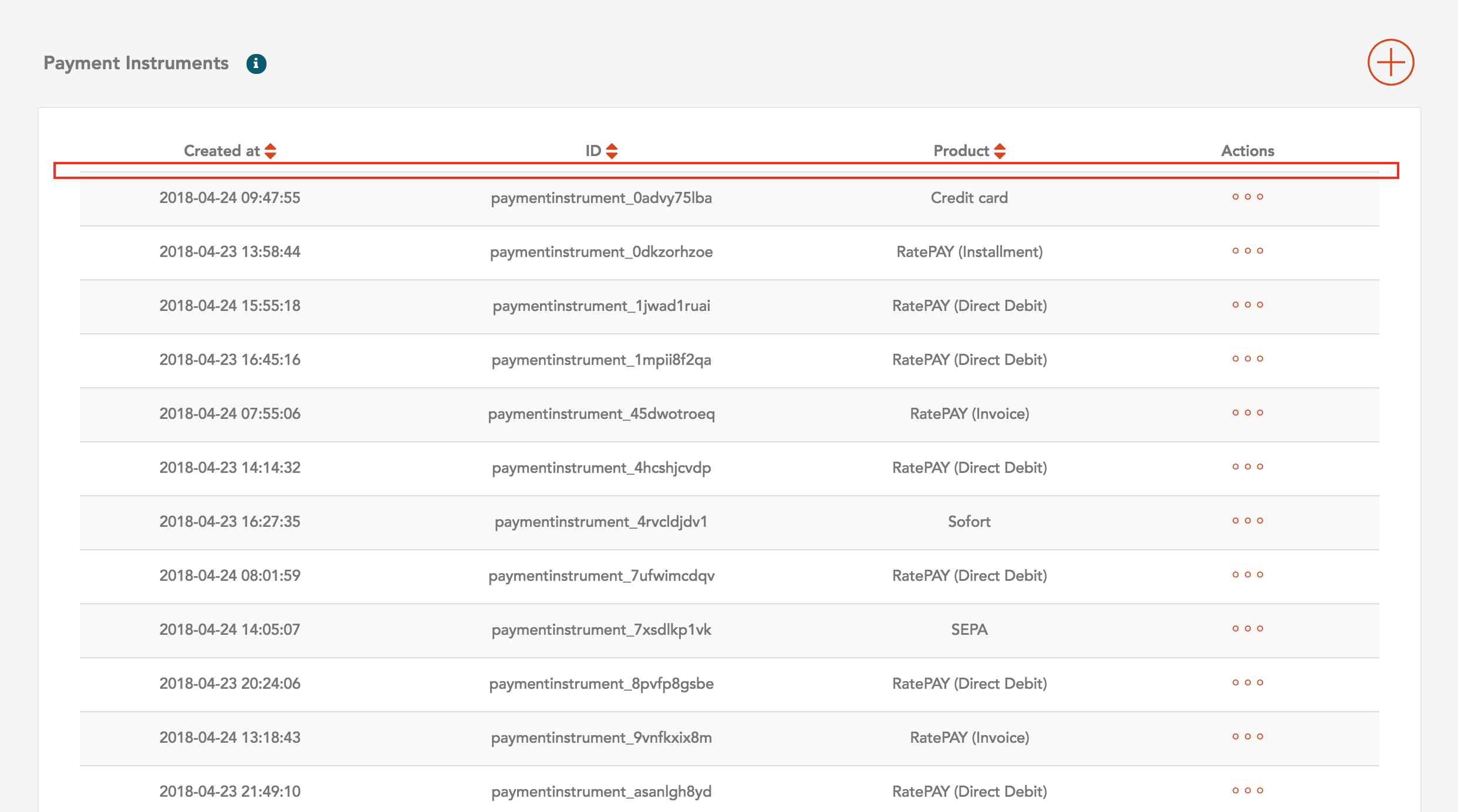Open actions dots for paymentinstrument_9vnfkxix8m
The width and height of the screenshot is (1458, 812).
click(x=1247, y=737)
